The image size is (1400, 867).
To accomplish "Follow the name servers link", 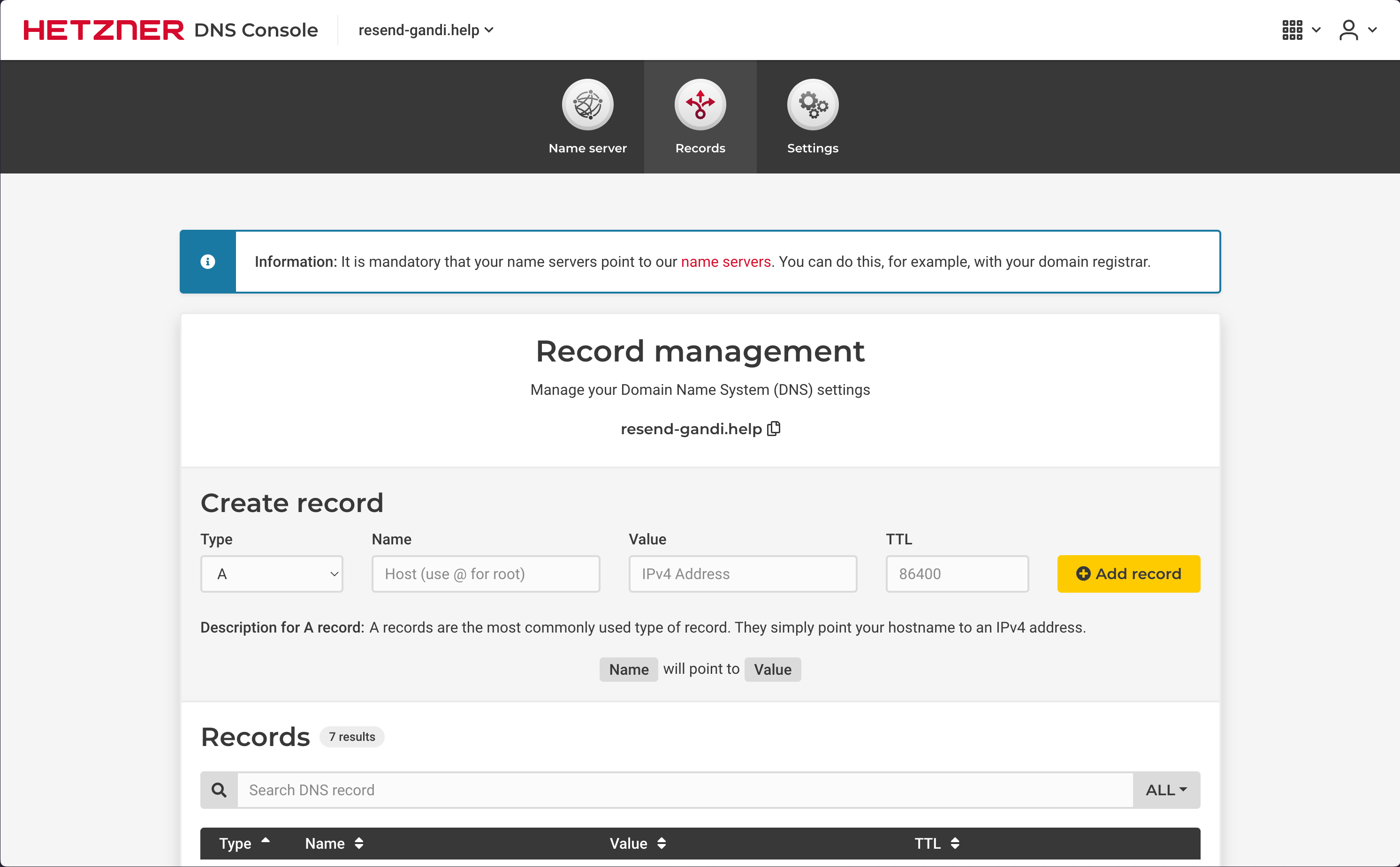I will [725, 262].
